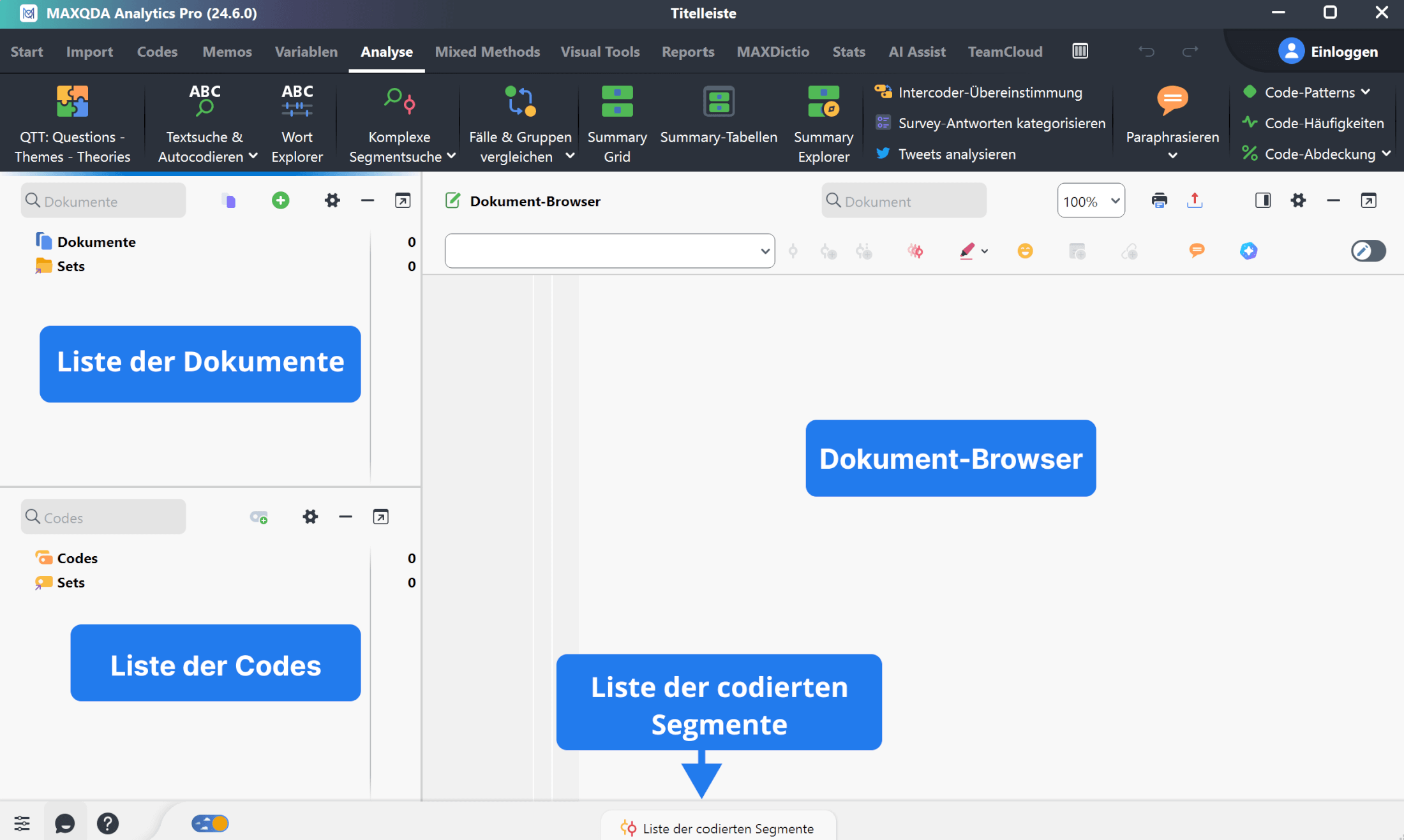
Task: Open the Stats tab
Action: [849, 52]
